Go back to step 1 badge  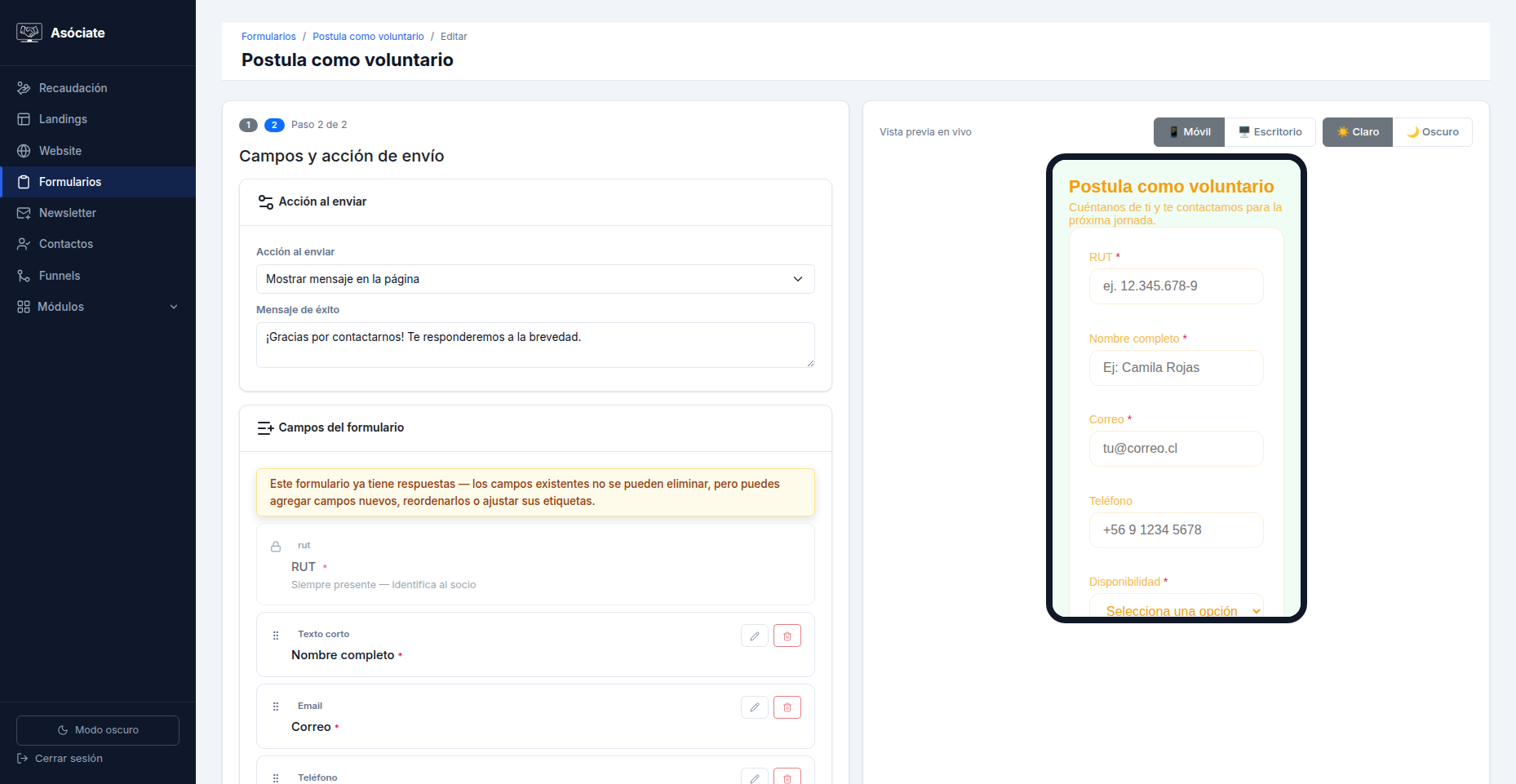click(x=248, y=125)
